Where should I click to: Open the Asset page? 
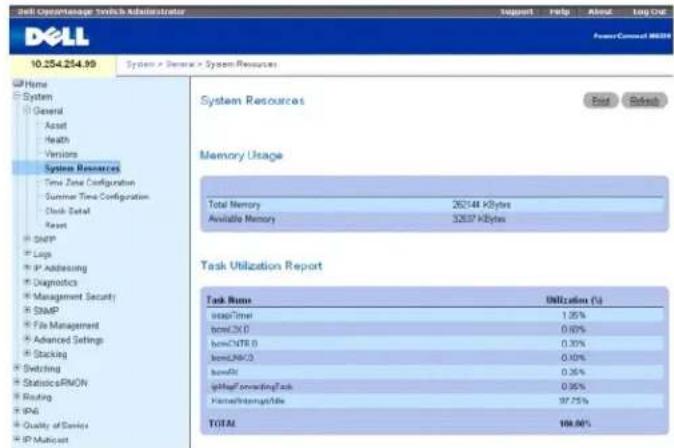(56, 126)
